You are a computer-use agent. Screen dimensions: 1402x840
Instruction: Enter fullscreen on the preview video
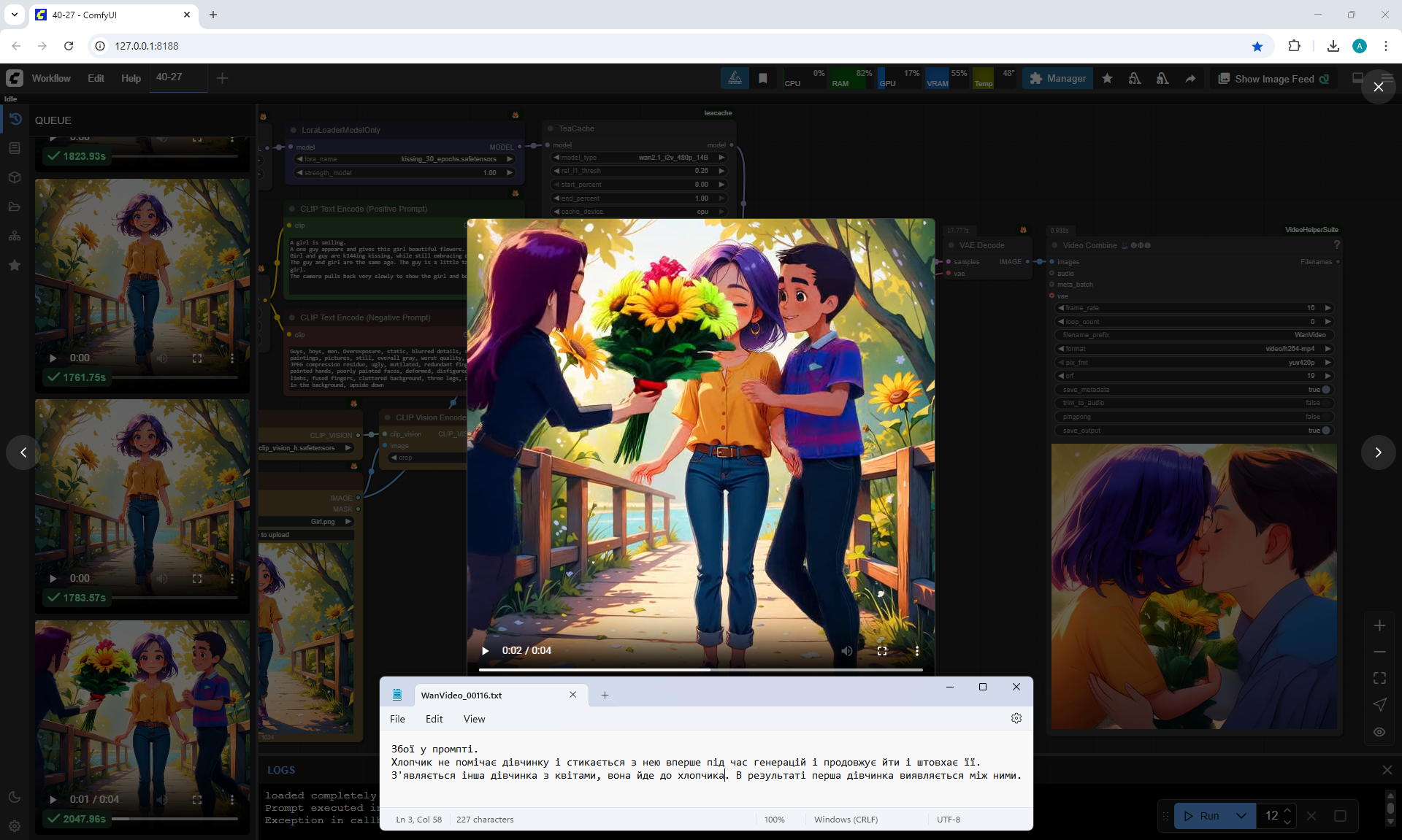882,651
